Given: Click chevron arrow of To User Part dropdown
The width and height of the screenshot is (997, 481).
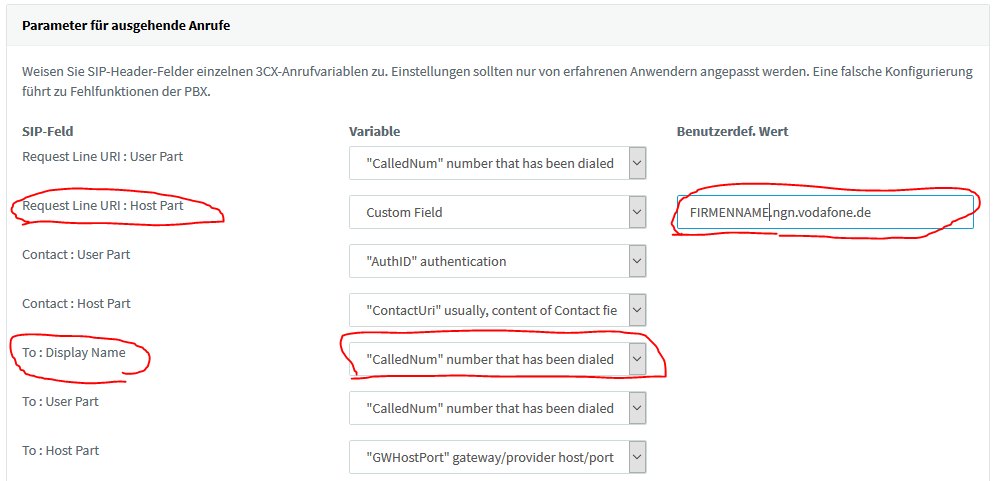Looking at the screenshot, I should click(637, 408).
